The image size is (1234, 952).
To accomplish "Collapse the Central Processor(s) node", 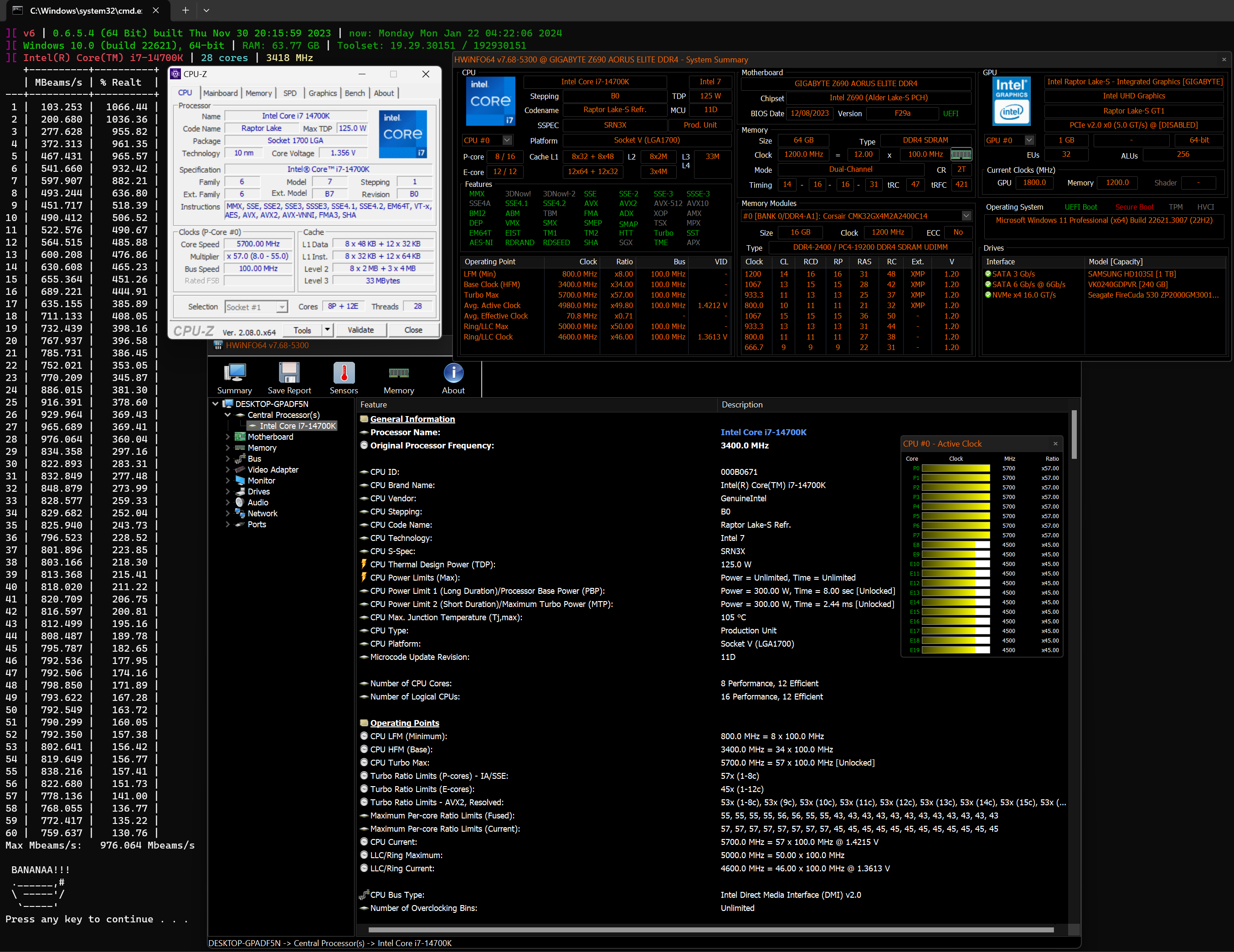I will pos(228,415).
